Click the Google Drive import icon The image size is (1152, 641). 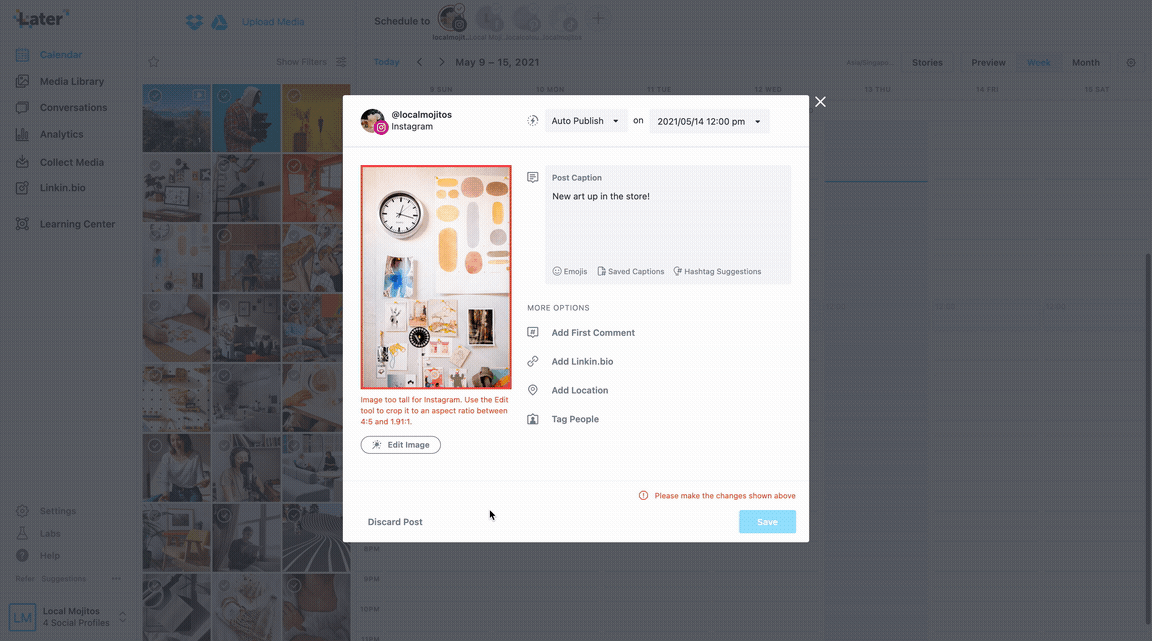point(220,22)
